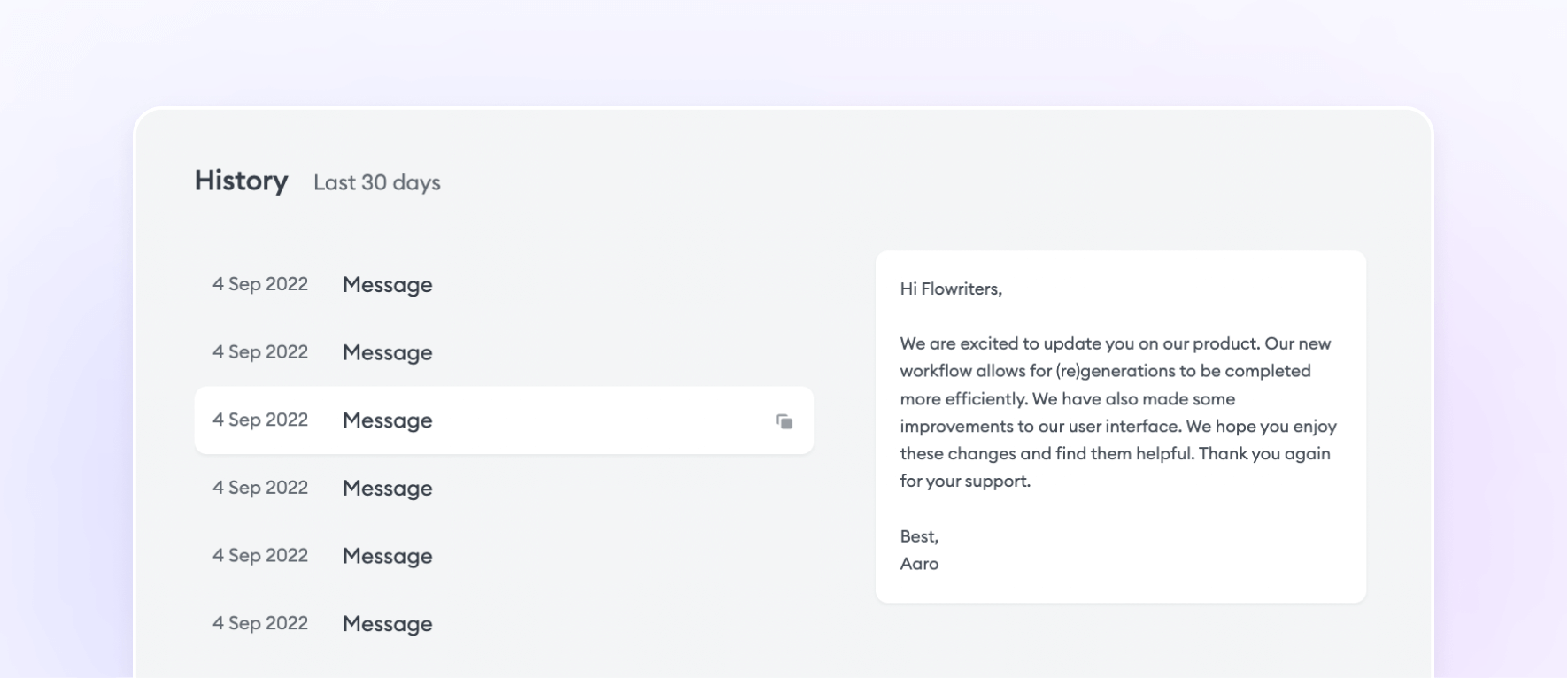Click the History heading

pos(241,181)
